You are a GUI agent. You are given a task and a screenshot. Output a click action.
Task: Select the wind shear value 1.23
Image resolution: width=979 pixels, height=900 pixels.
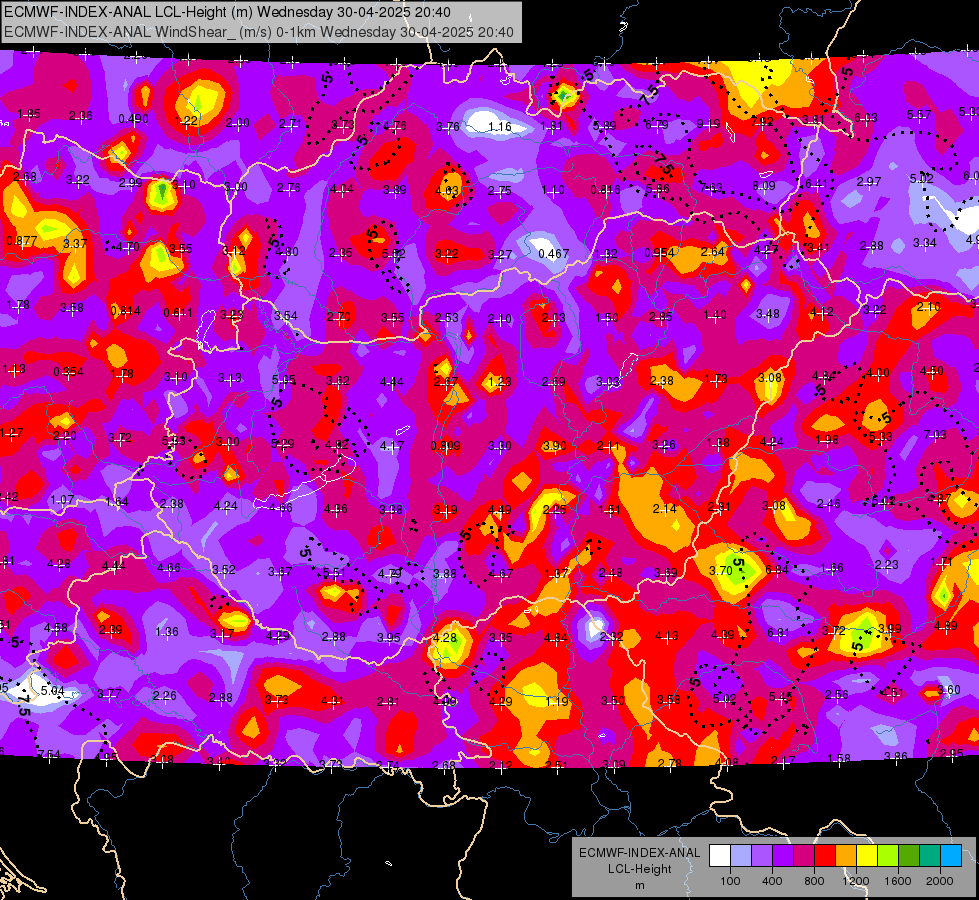click(499, 382)
